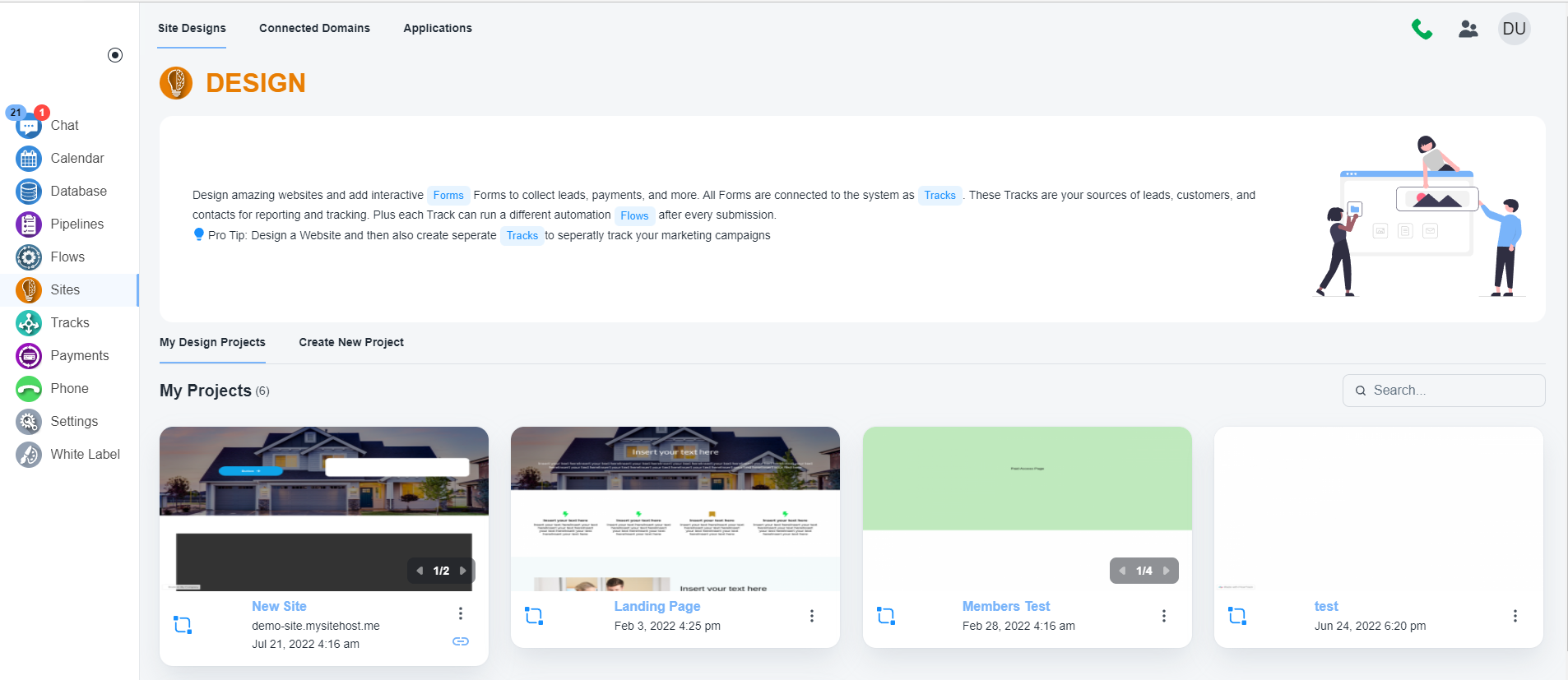
Task: Switch to the Site Designs tab
Action: [x=192, y=28]
